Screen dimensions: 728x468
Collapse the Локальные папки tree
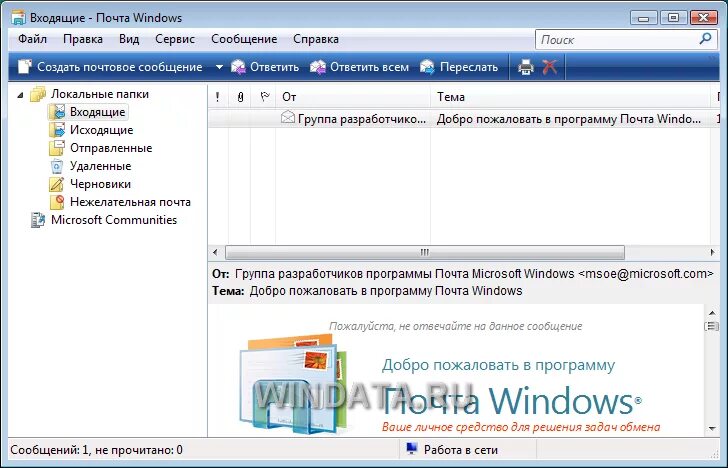point(20,95)
